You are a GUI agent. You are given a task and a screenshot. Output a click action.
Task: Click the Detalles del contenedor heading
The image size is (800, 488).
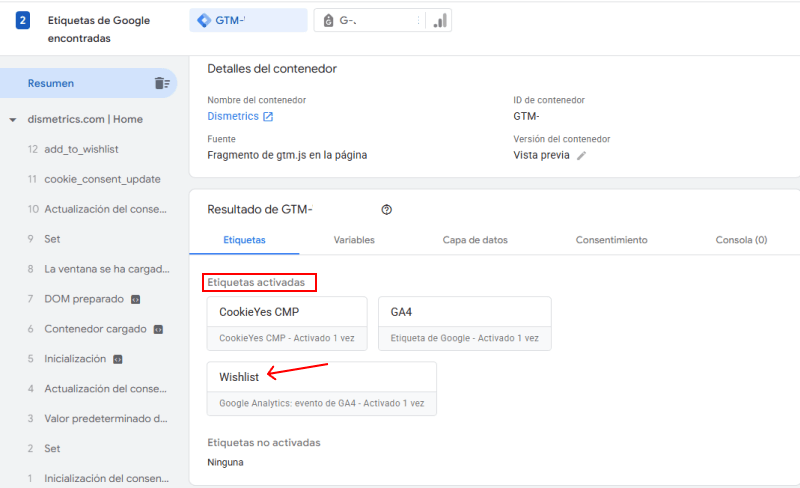tap(272, 69)
